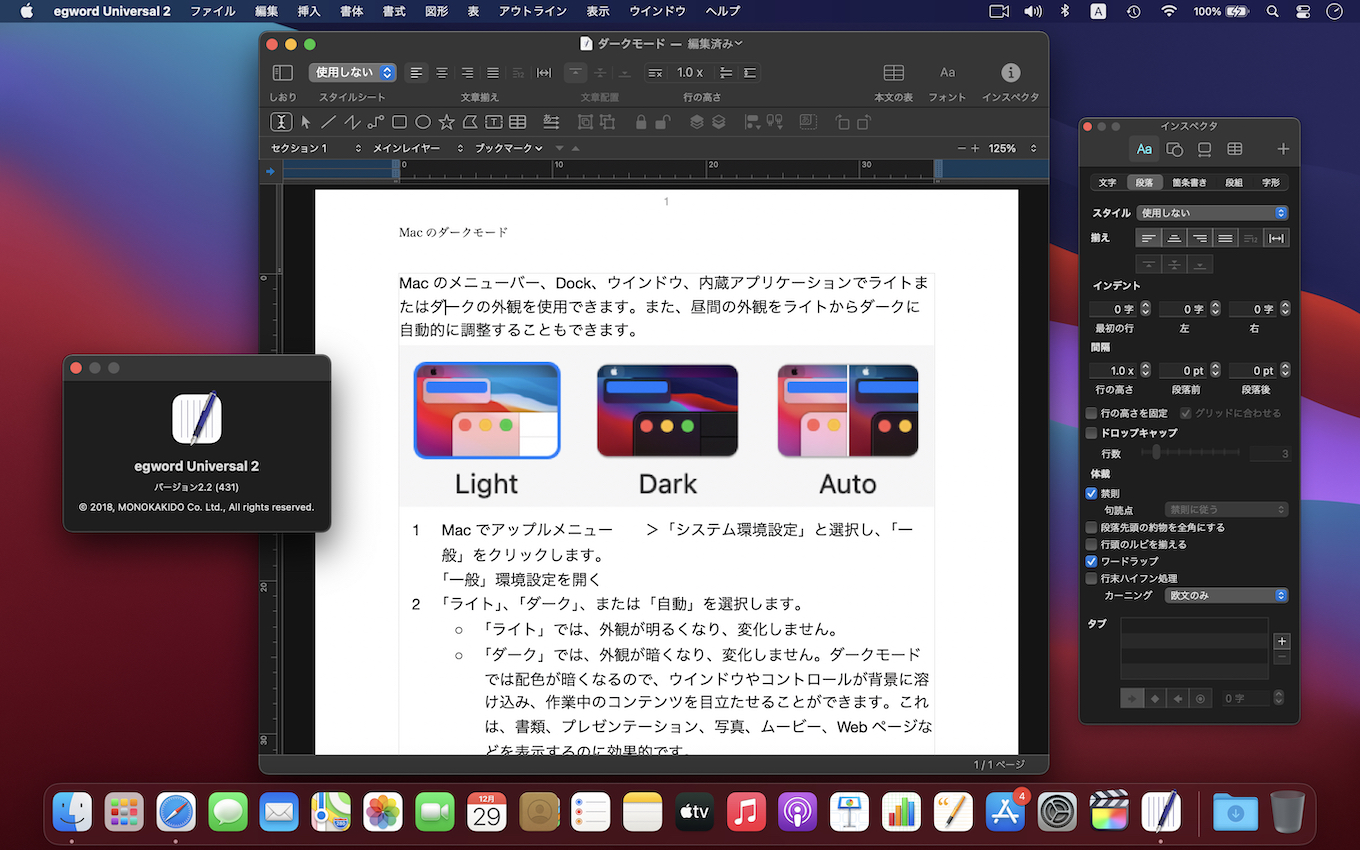Viewport: 1360px width, 850px height.
Task: Enable 行頭のルビを揃える checkbox
Action: (1092, 544)
